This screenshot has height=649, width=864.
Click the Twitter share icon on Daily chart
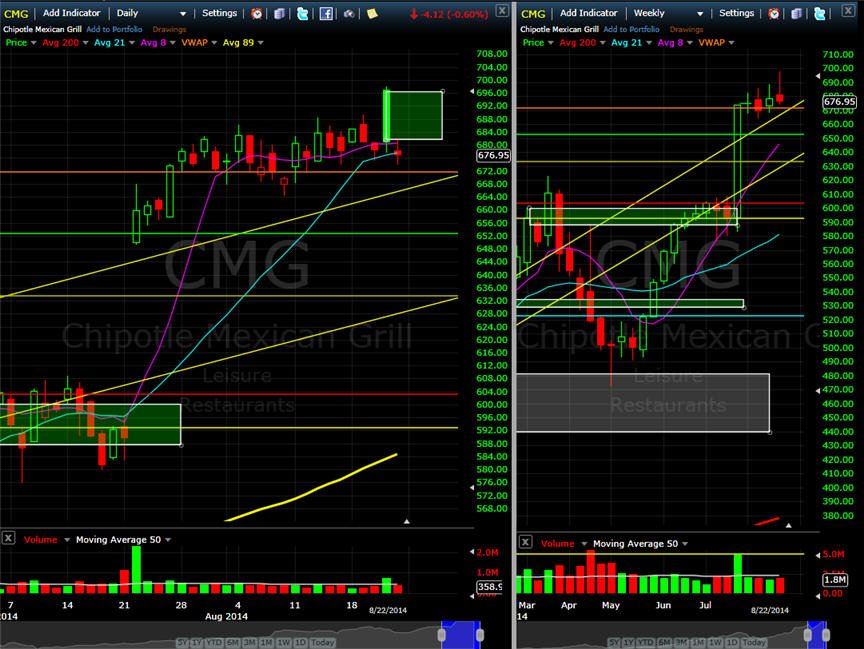(x=302, y=13)
